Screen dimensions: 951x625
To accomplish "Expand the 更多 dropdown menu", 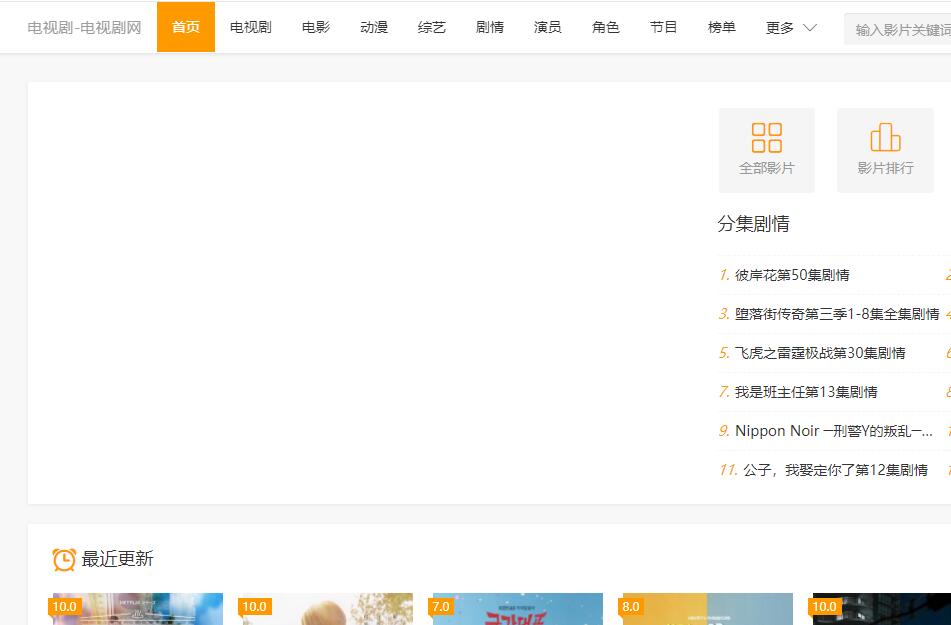I will click(x=790, y=28).
